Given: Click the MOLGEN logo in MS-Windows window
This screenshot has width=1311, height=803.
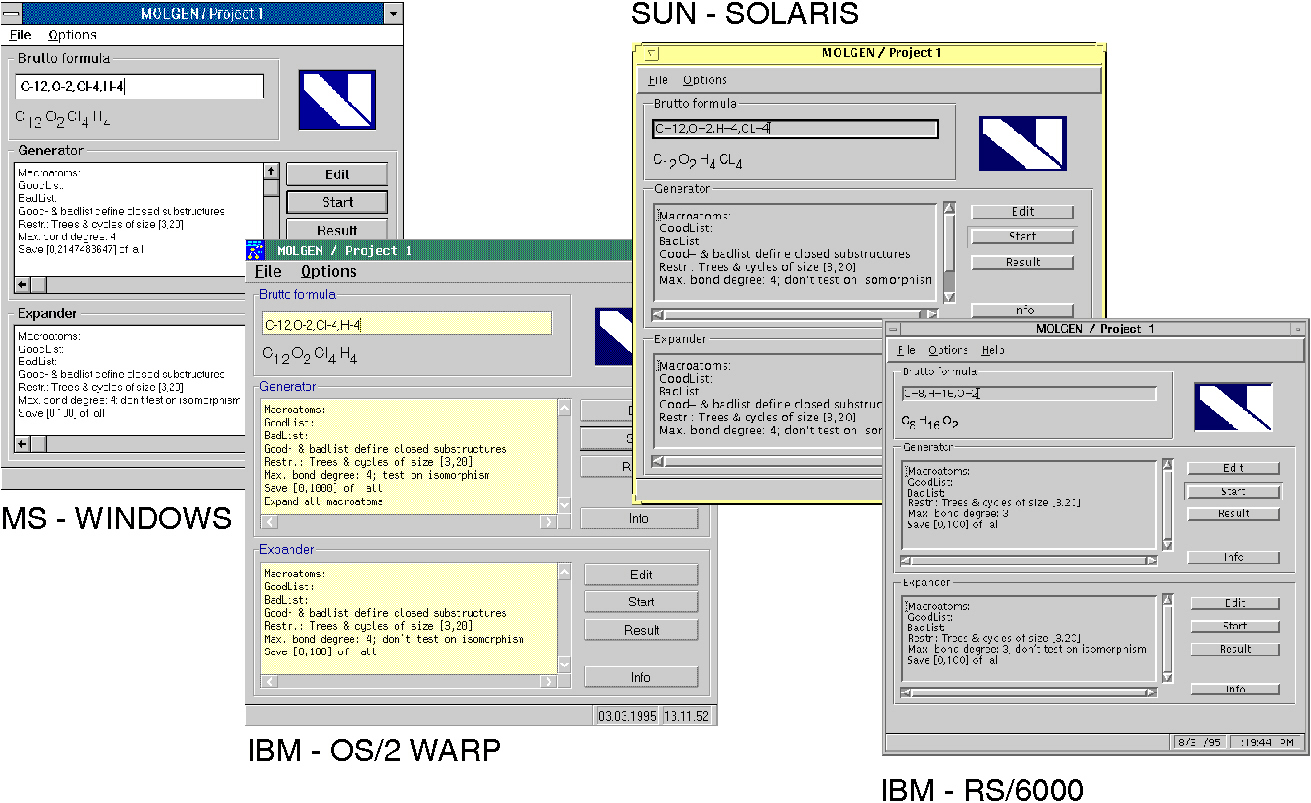Looking at the screenshot, I should [x=337, y=99].
